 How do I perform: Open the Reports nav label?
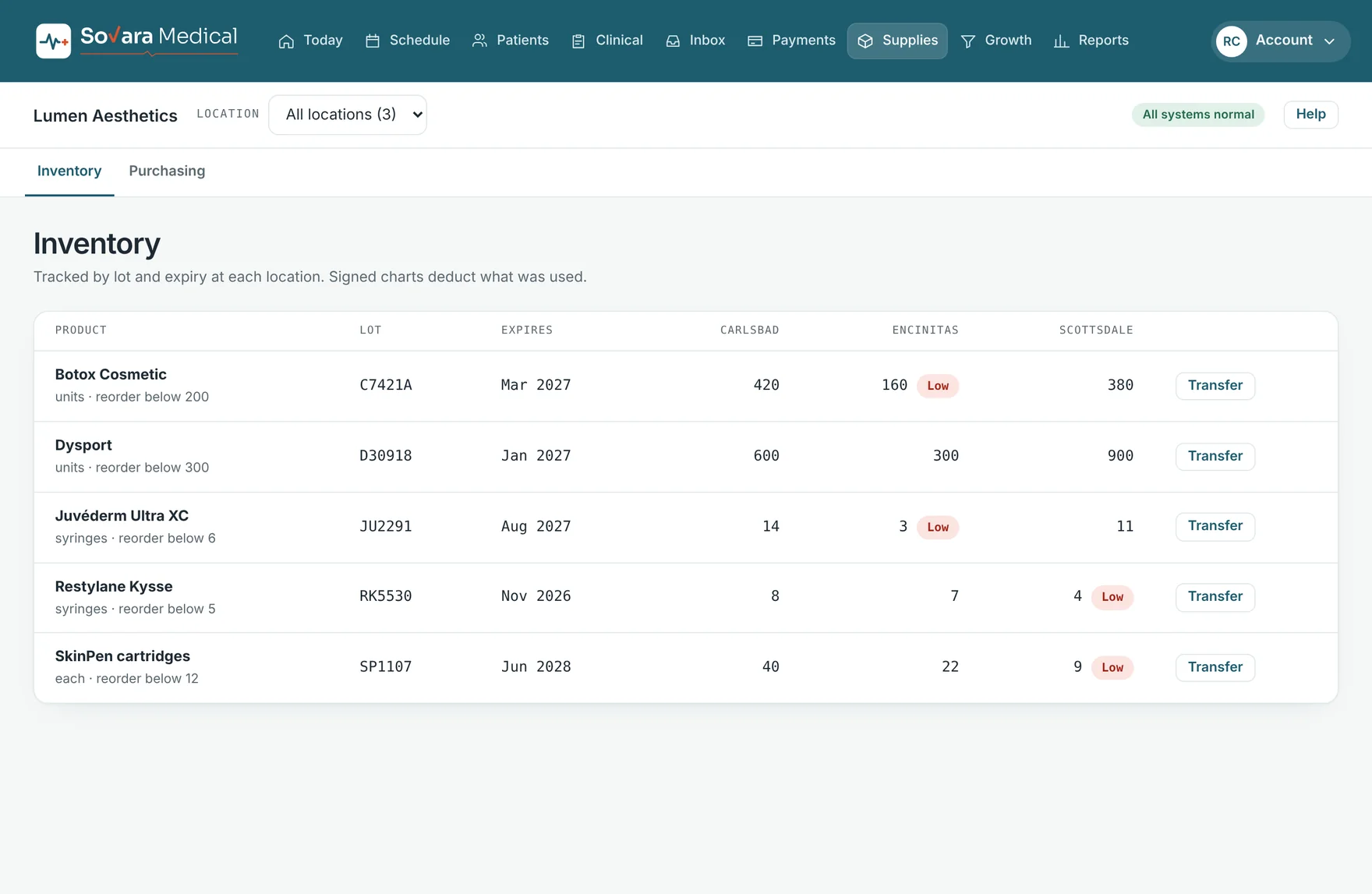coord(1103,41)
